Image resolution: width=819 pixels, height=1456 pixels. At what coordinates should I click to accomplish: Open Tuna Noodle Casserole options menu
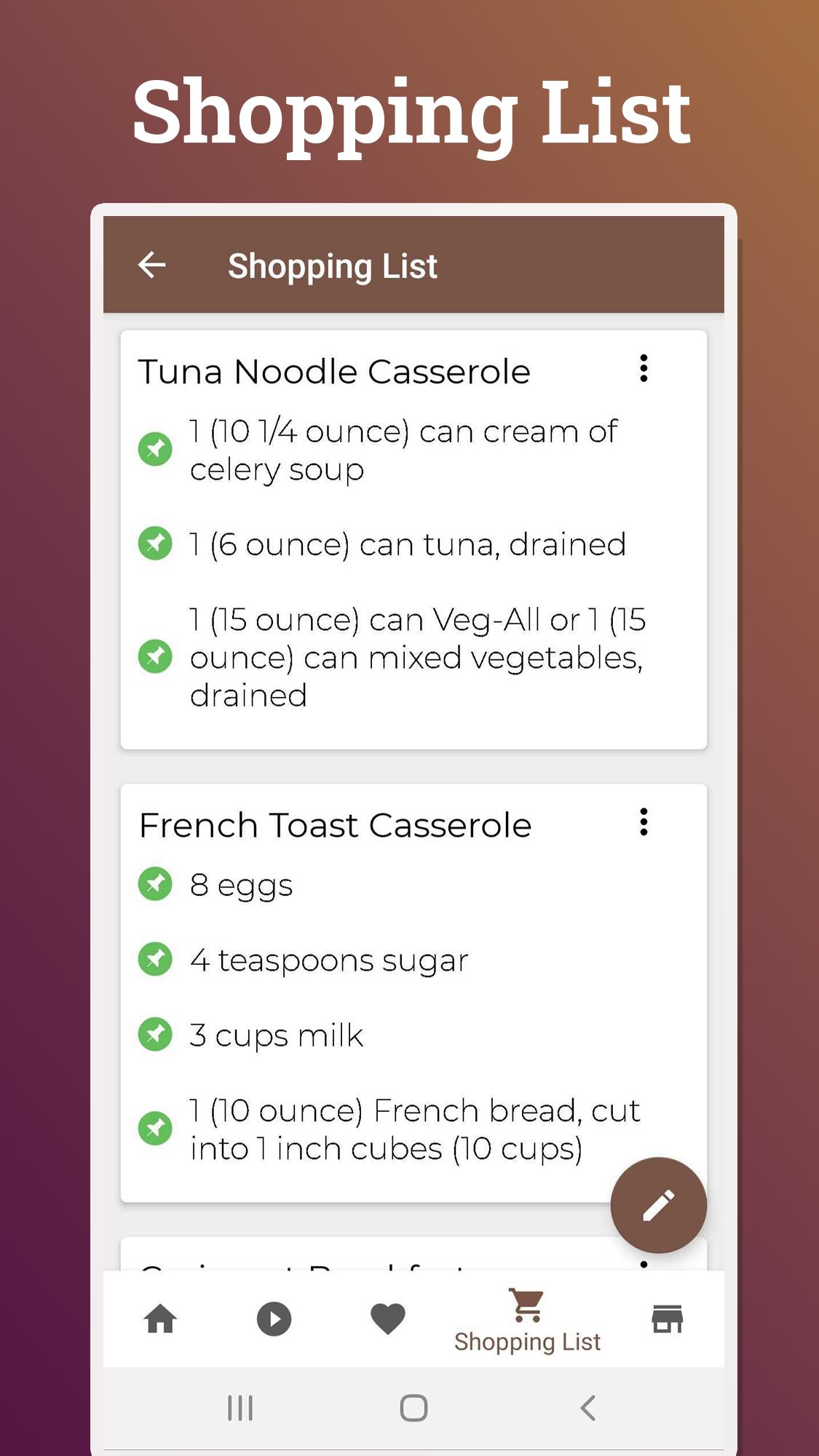pyautogui.click(x=644, y=369)
